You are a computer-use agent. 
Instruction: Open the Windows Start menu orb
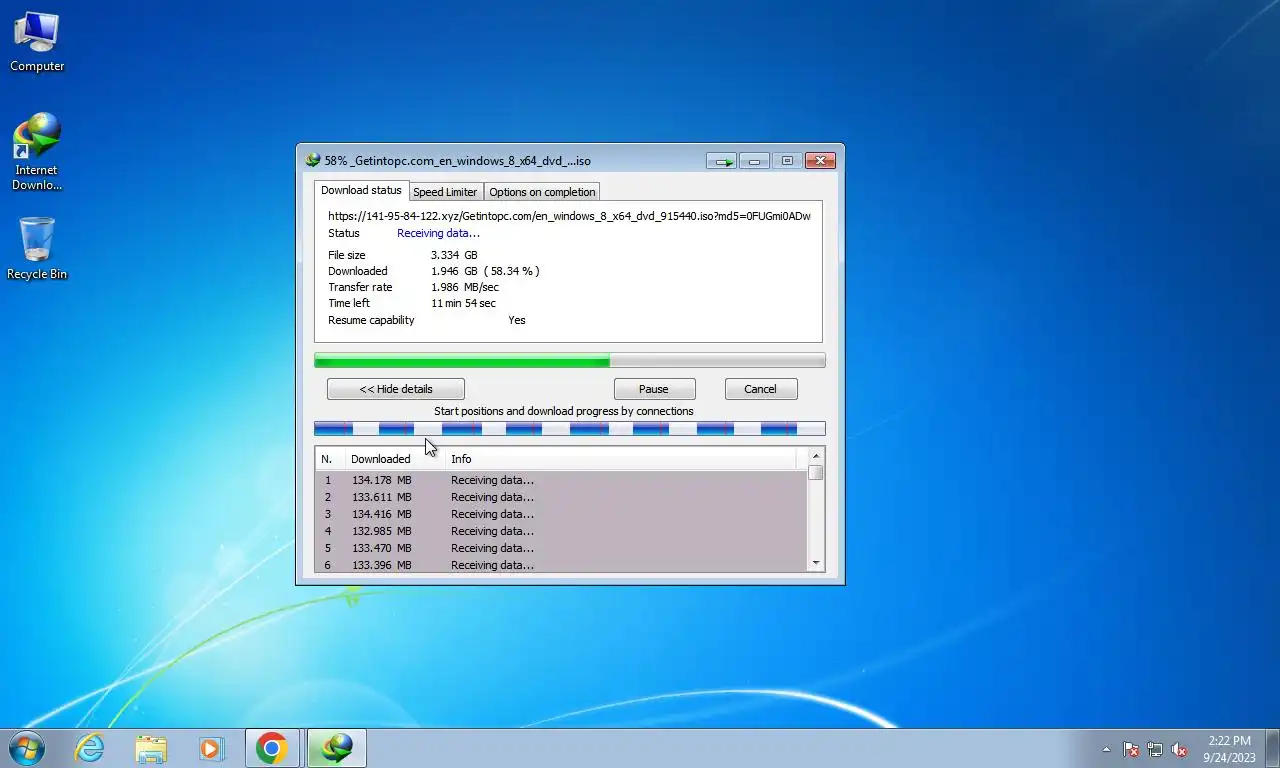coord(26,748)
